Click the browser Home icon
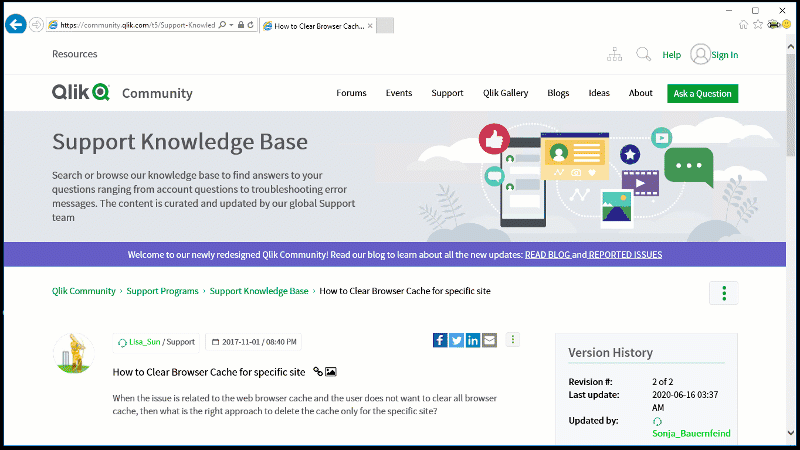This screenshot has width=800, height=450. pyautogui.click(x=743, y=24)
